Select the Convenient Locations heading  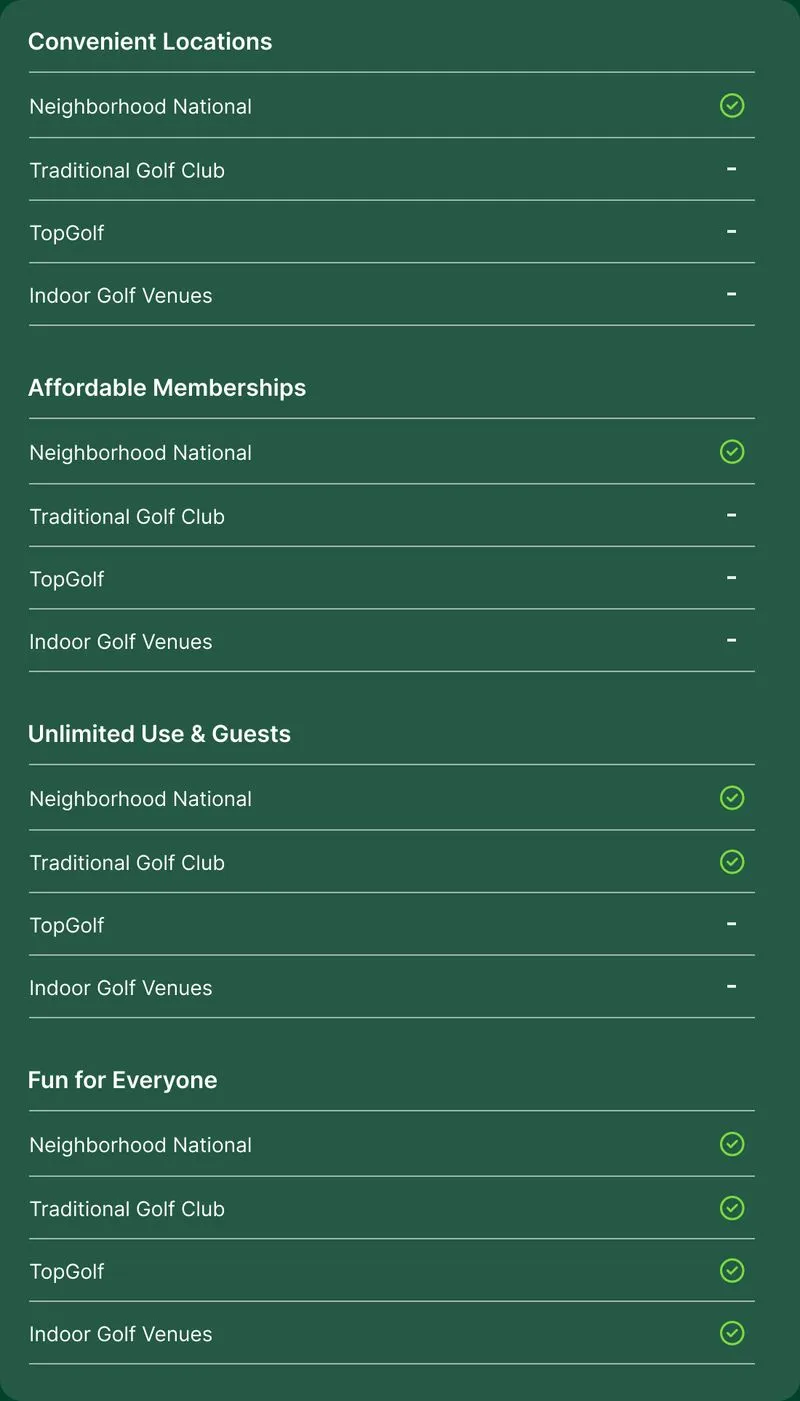[x=150, y=41]
